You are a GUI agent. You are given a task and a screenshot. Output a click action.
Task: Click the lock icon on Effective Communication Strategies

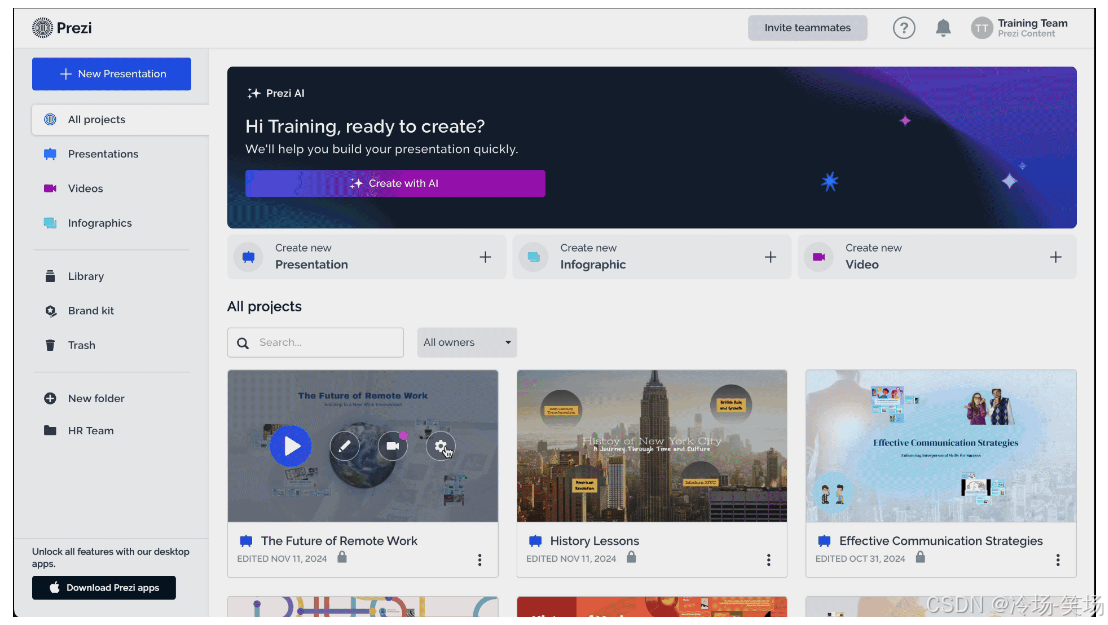(920, 557)
